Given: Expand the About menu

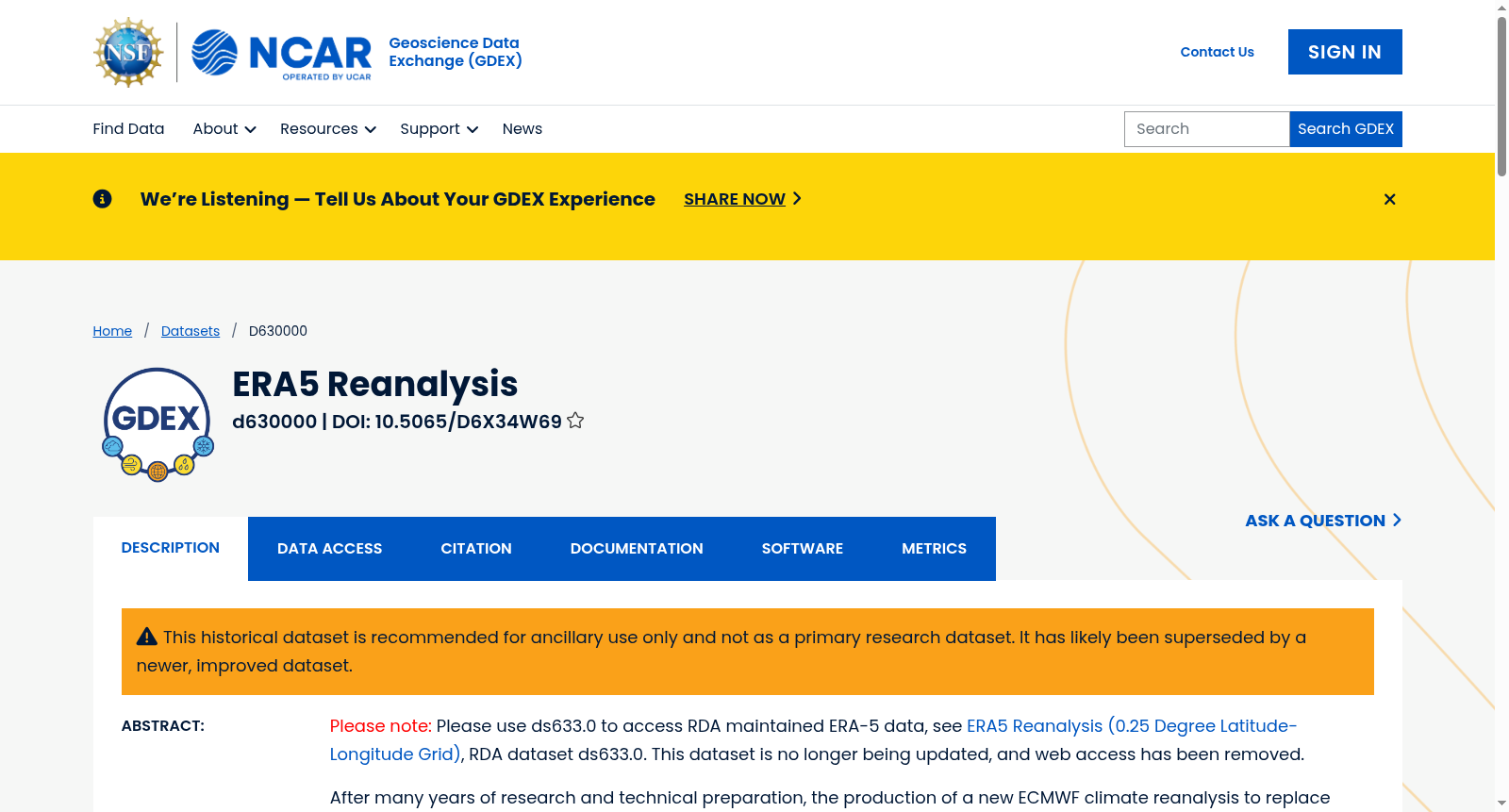Looking at the screenshot, I should (x=224, y=129).
